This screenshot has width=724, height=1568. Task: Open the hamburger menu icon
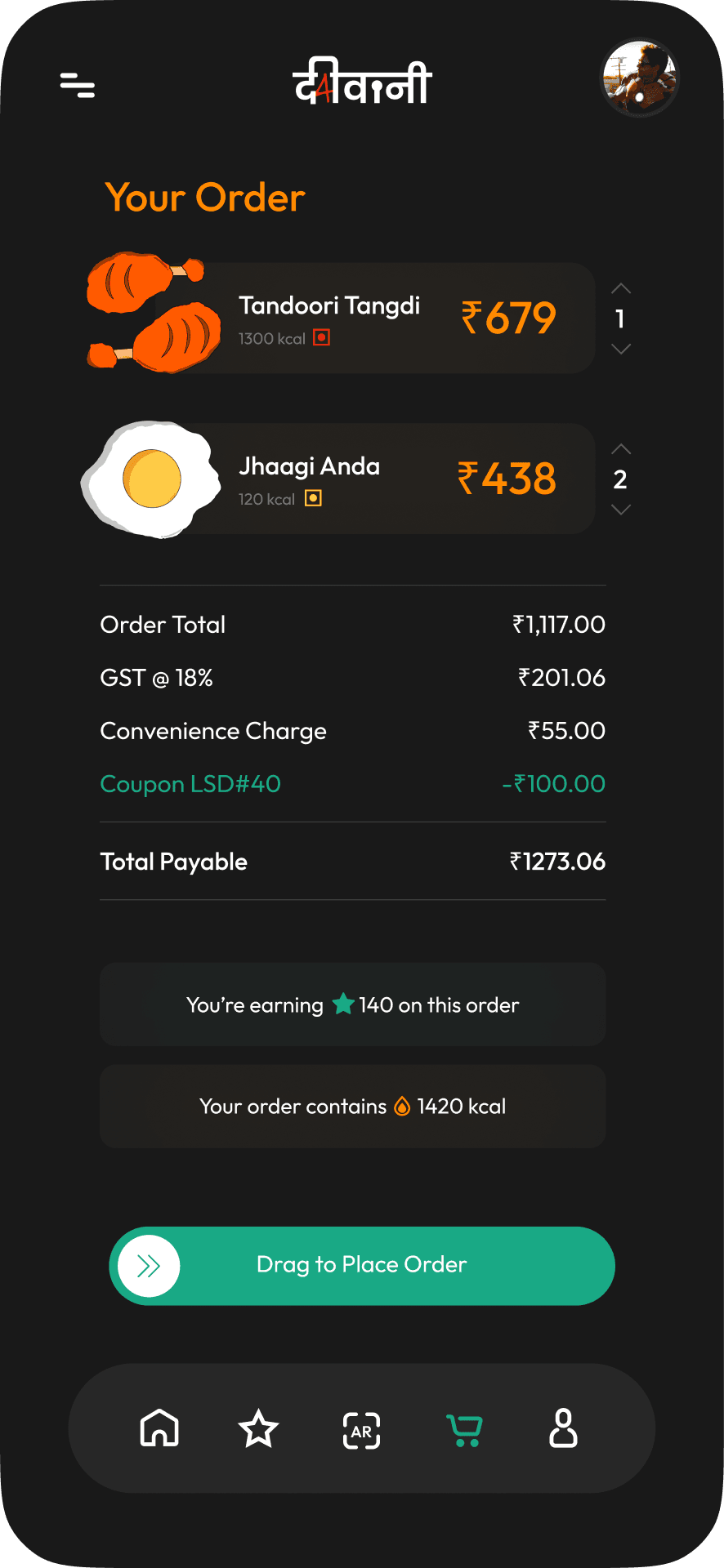[x=78, y=85]
